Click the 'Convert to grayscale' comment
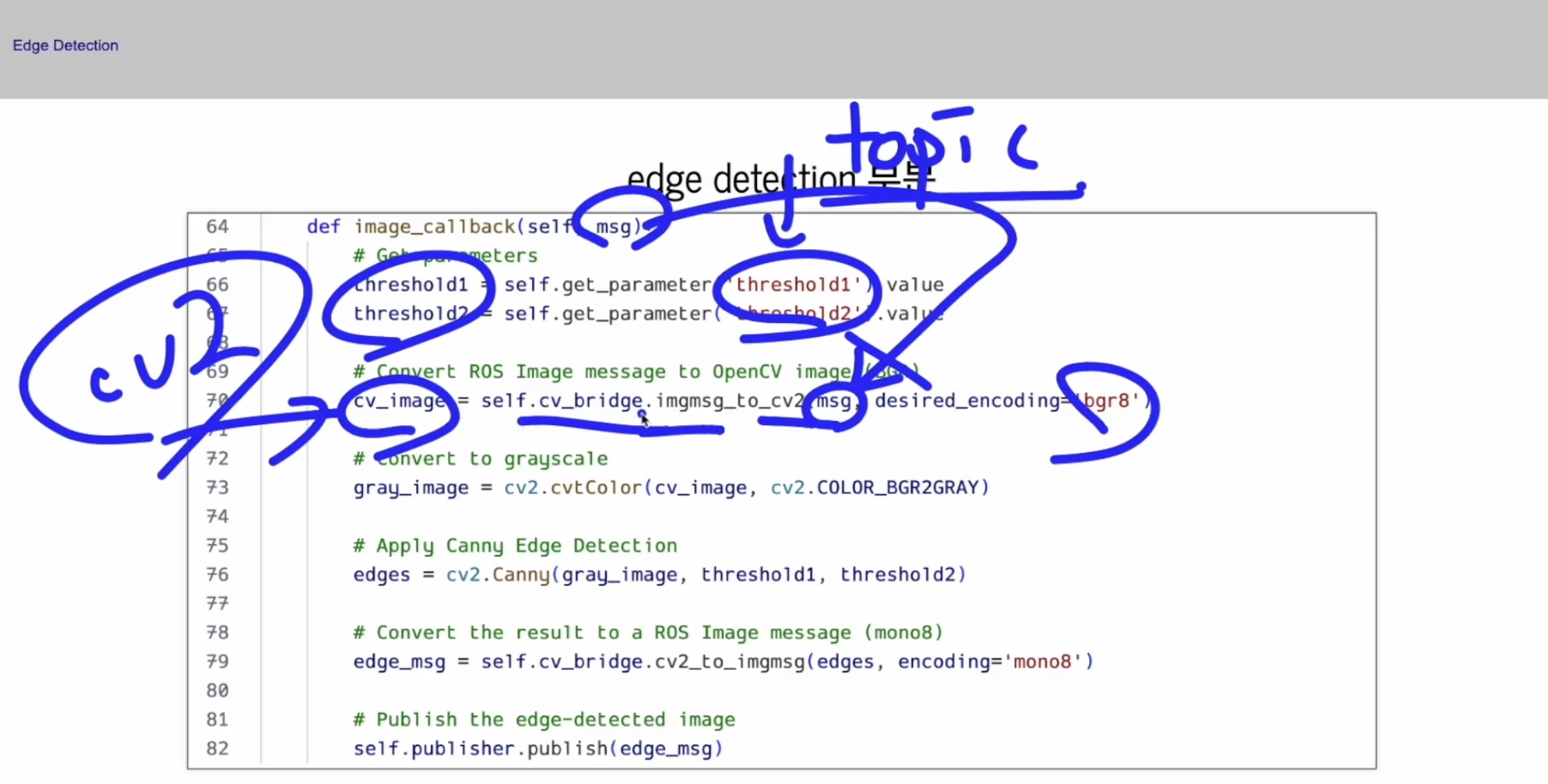This screenshot has height=784, width=1548. [480, 459]
